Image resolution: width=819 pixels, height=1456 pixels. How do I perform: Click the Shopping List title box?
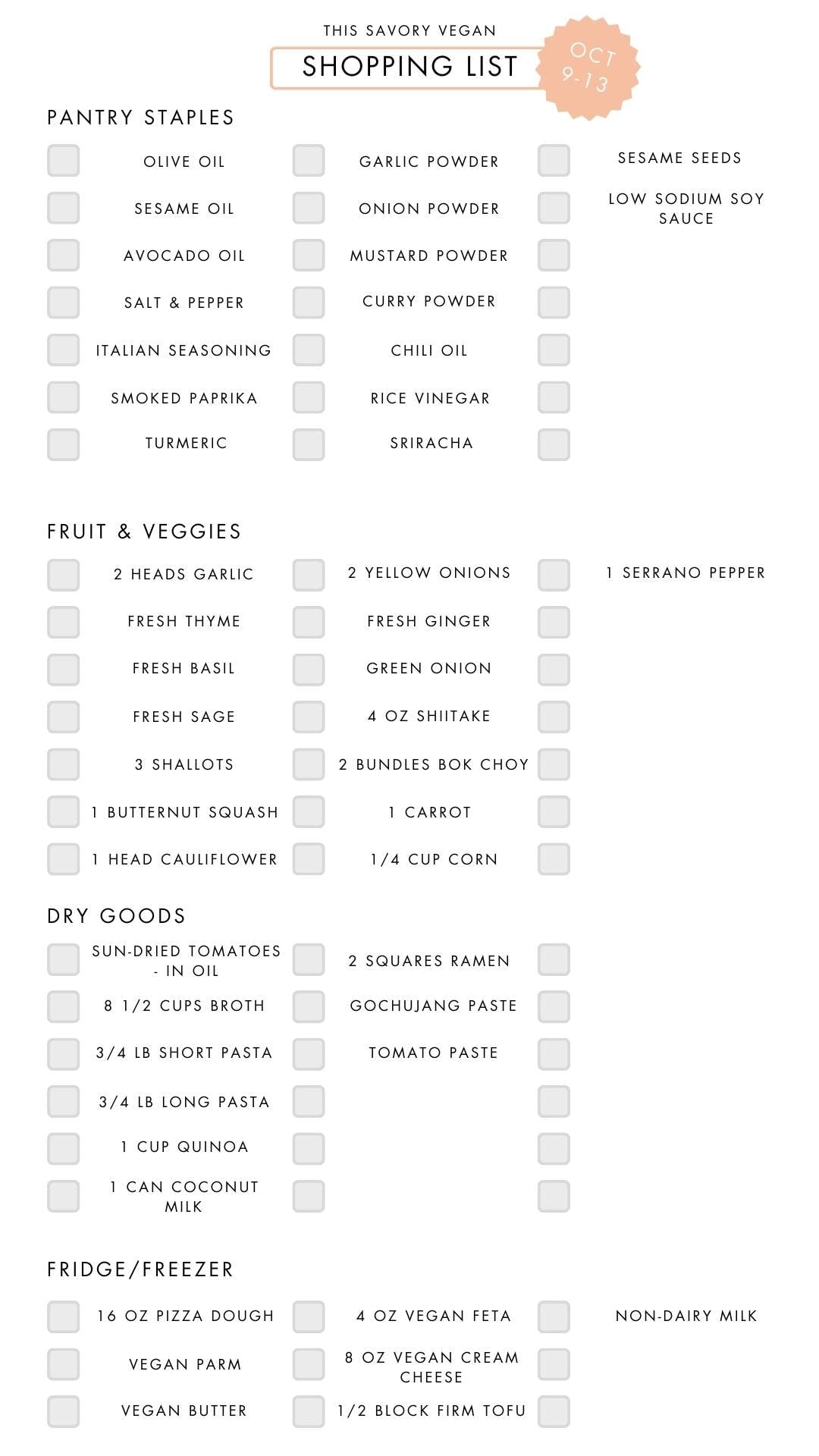[409, 67]
